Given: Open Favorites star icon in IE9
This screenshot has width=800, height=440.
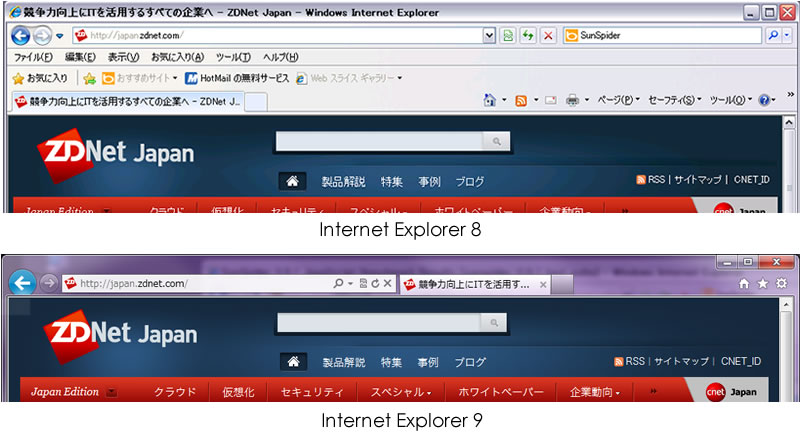Looking at the screenshot, I should [x=763, y=283].
